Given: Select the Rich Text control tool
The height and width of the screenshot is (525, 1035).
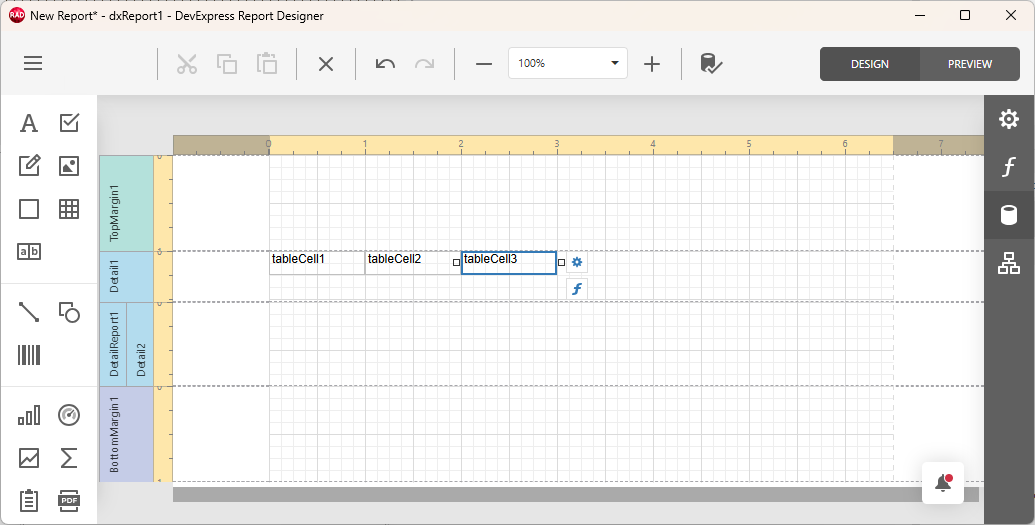Looking at the screenshot, I should tap(29, 166).
